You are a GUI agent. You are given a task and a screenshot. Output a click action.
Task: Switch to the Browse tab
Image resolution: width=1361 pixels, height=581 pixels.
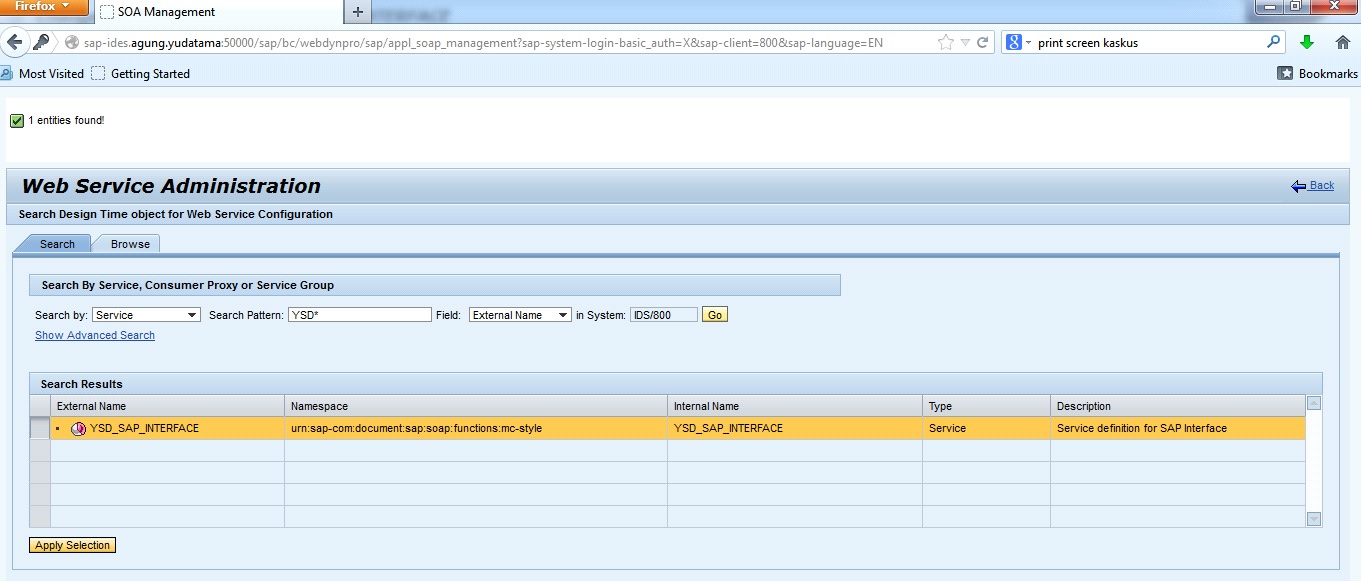(130, 244)
